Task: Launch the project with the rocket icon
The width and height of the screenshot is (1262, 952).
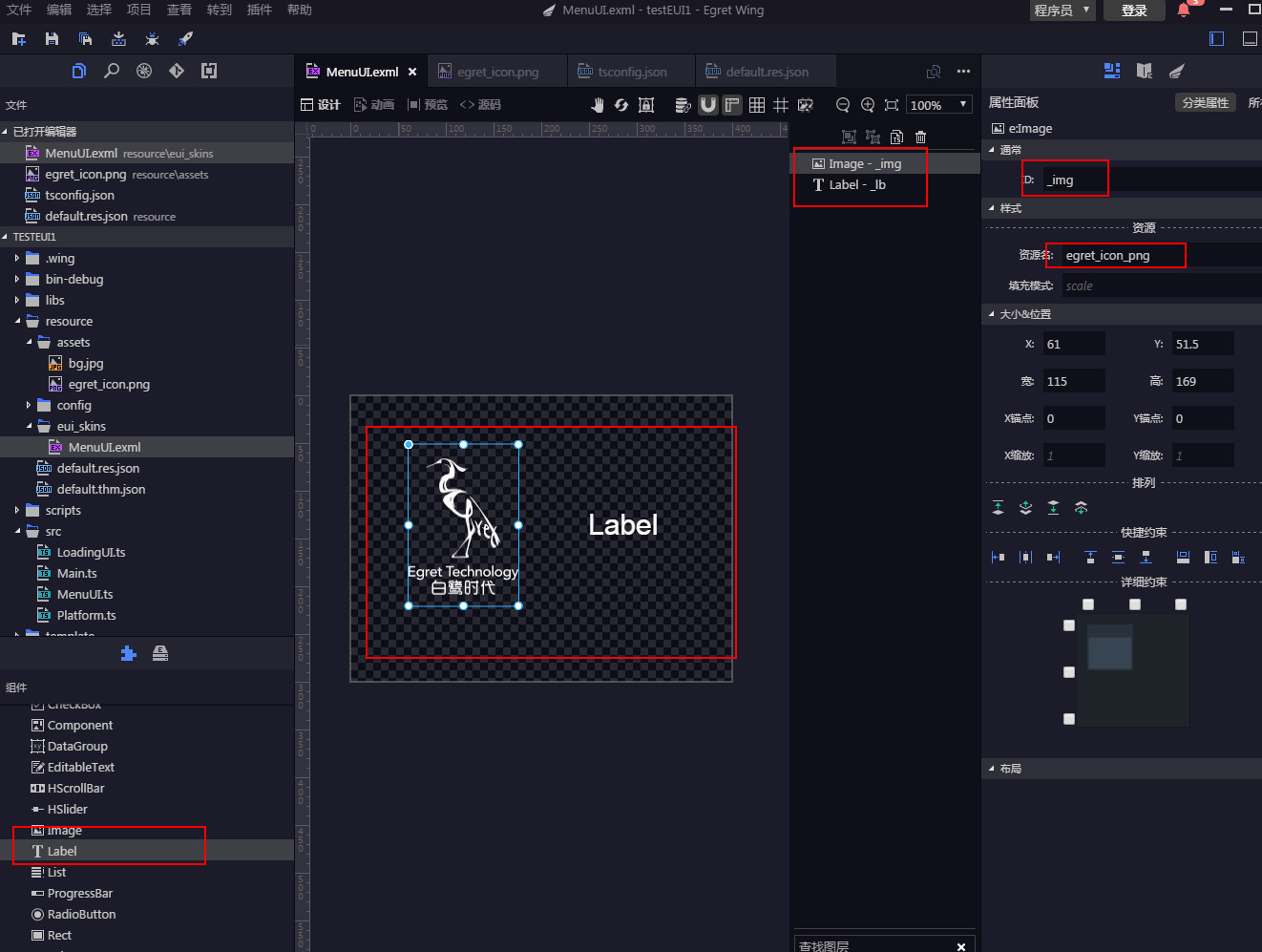Action: (186, 39)
